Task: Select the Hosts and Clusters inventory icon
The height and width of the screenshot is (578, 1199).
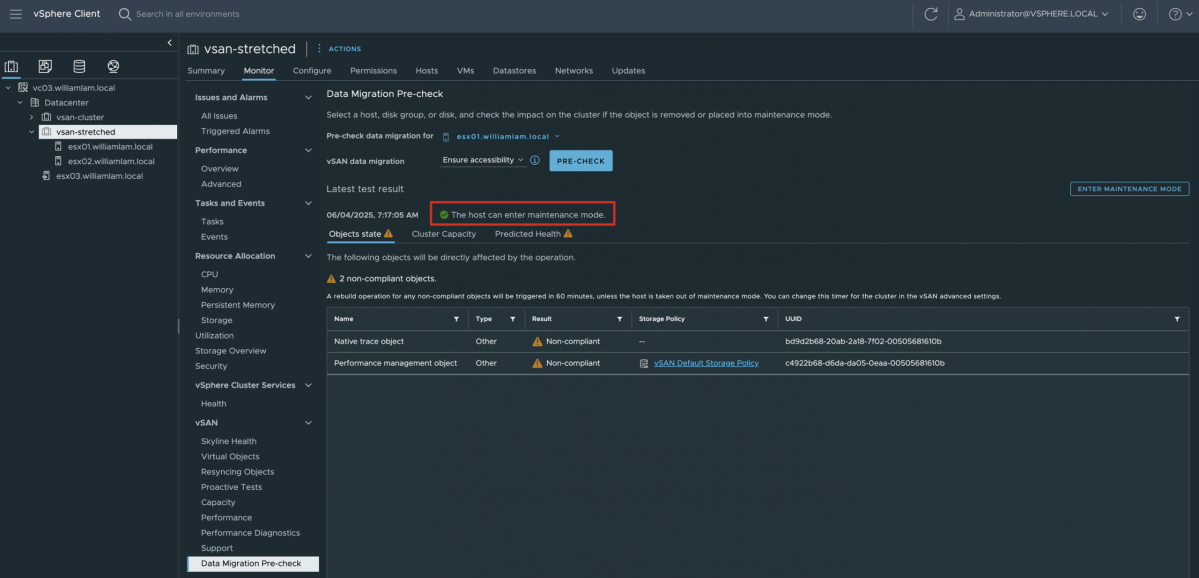Action: pos(12,67)
